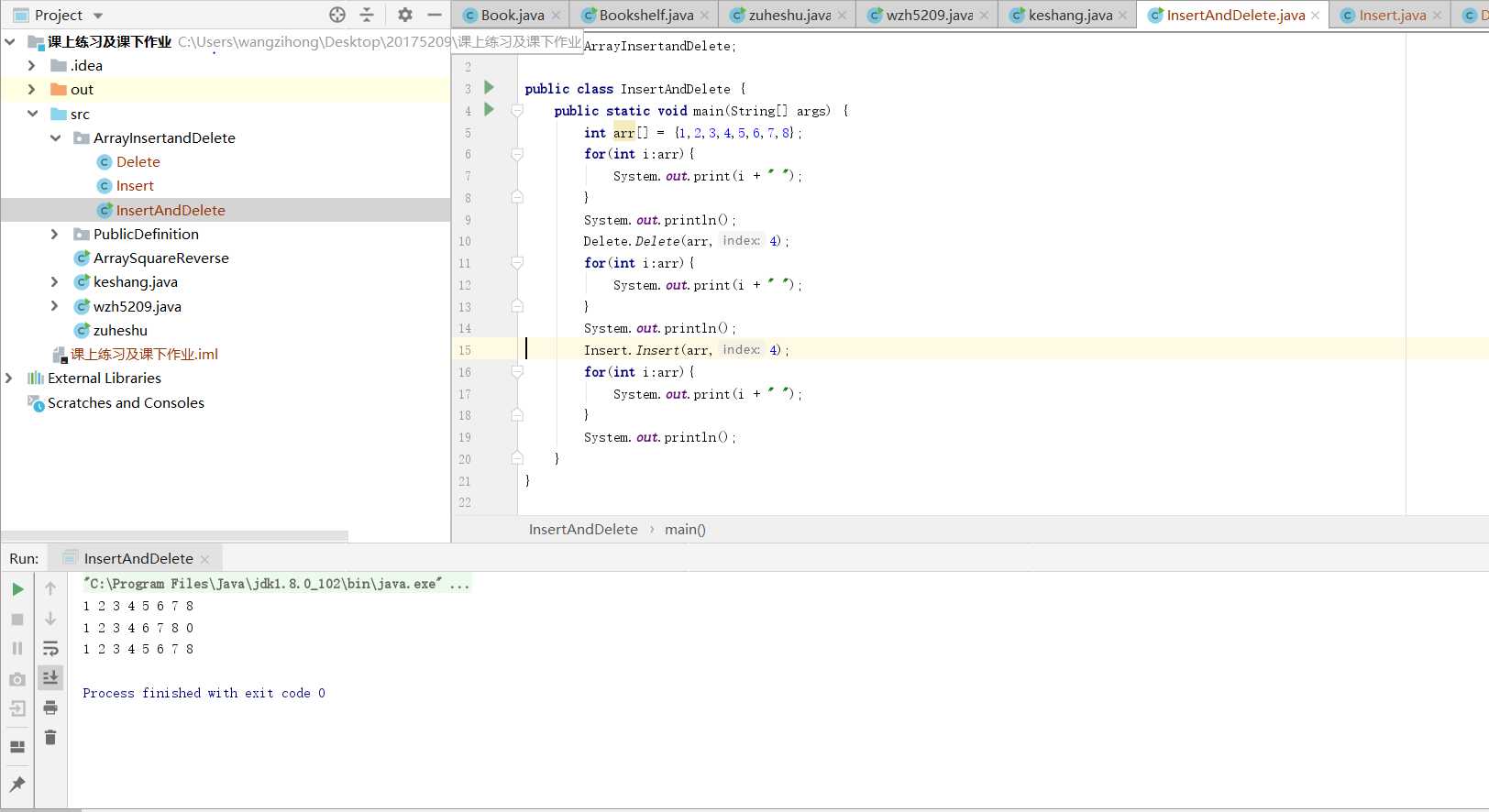Click the collapse all icon in Project panel

[x=367, y=15]
